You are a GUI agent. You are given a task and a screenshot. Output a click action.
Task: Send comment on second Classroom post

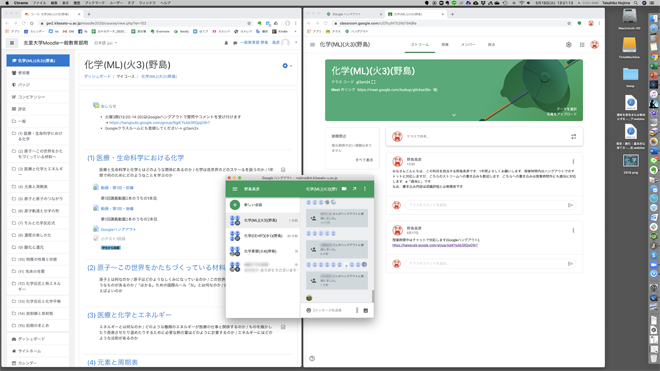[x=570, y=264]
